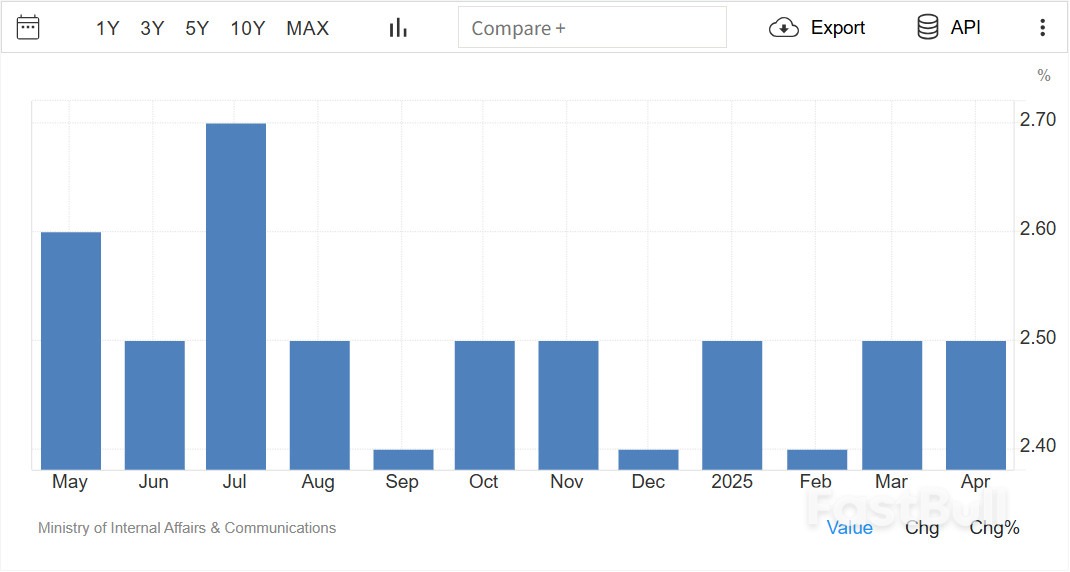Open the chart type bar icon

coord(398,28)
